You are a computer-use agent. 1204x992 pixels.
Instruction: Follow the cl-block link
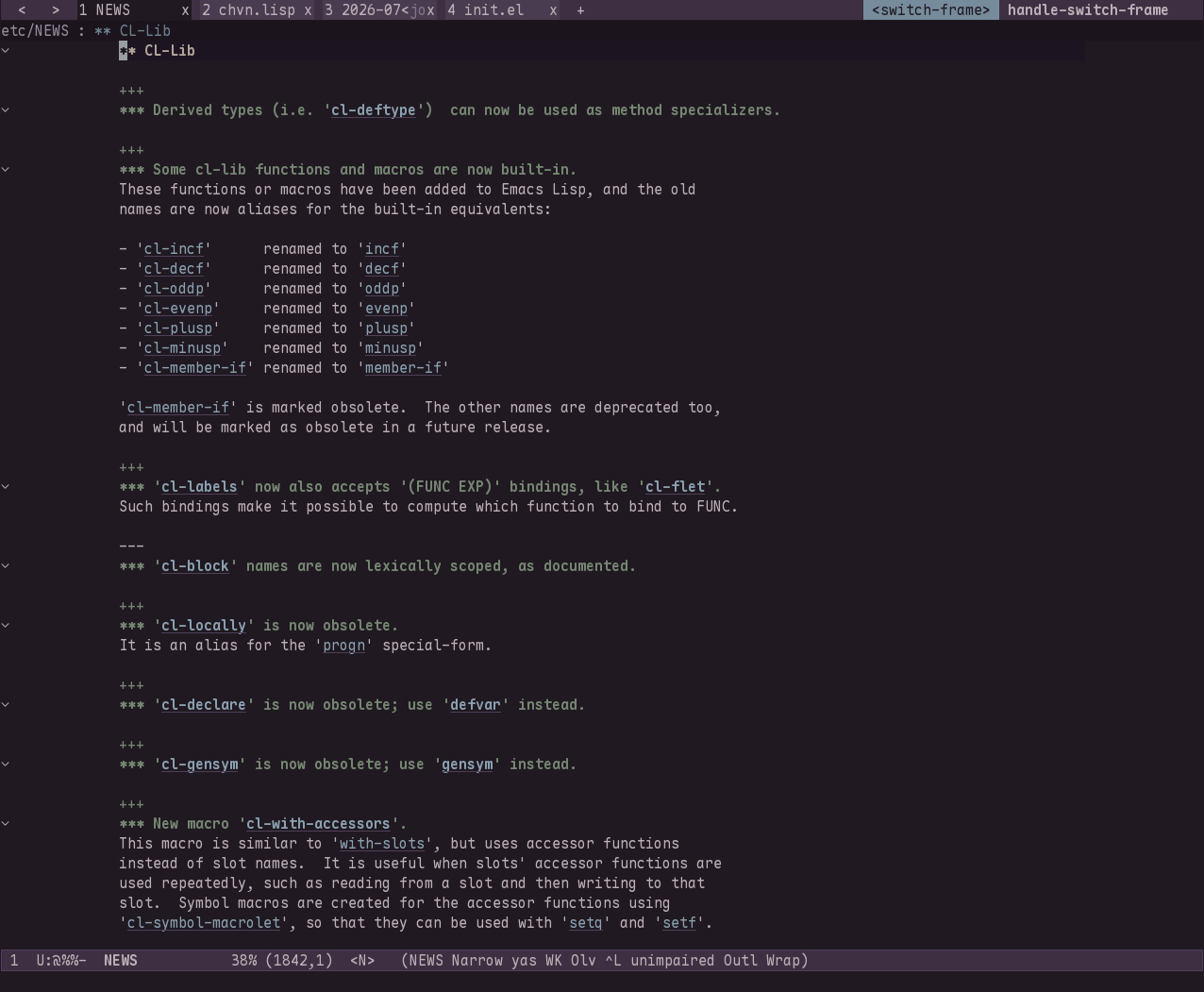point(195,566)
